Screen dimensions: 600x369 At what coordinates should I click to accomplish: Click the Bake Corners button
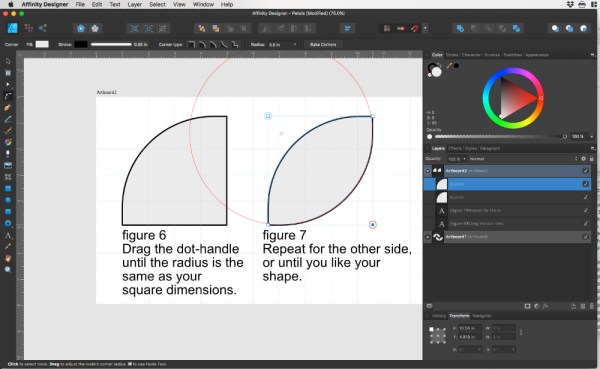323,44
